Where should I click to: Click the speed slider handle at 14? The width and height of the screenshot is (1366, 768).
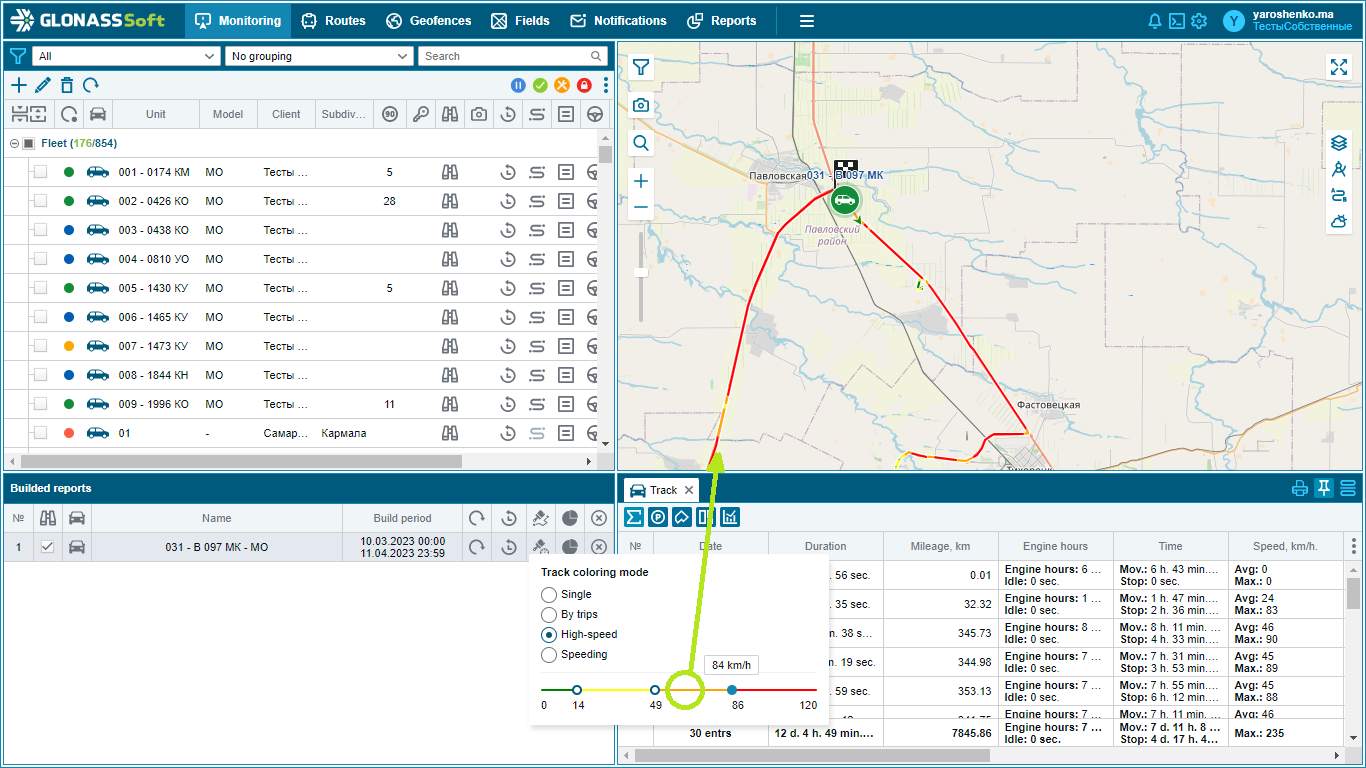point(577,690)
